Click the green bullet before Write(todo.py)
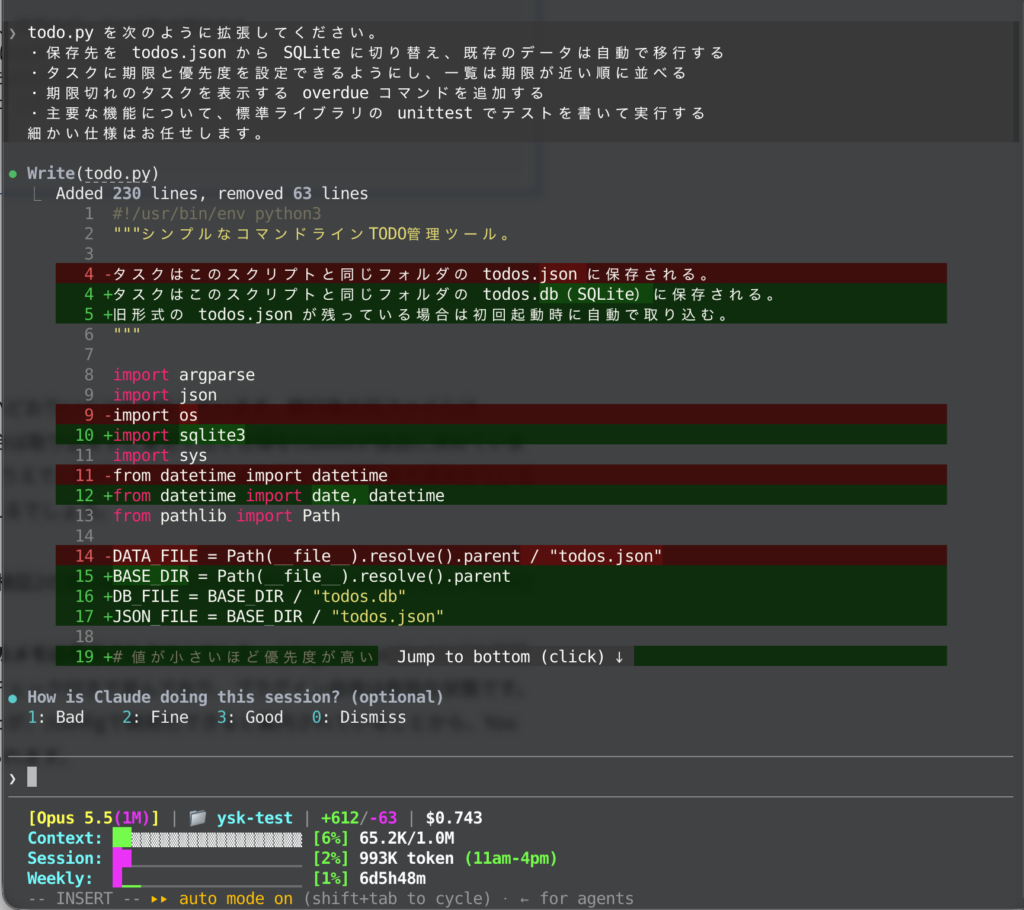Viewport: 1024px width, 910px height. (13, 174)
